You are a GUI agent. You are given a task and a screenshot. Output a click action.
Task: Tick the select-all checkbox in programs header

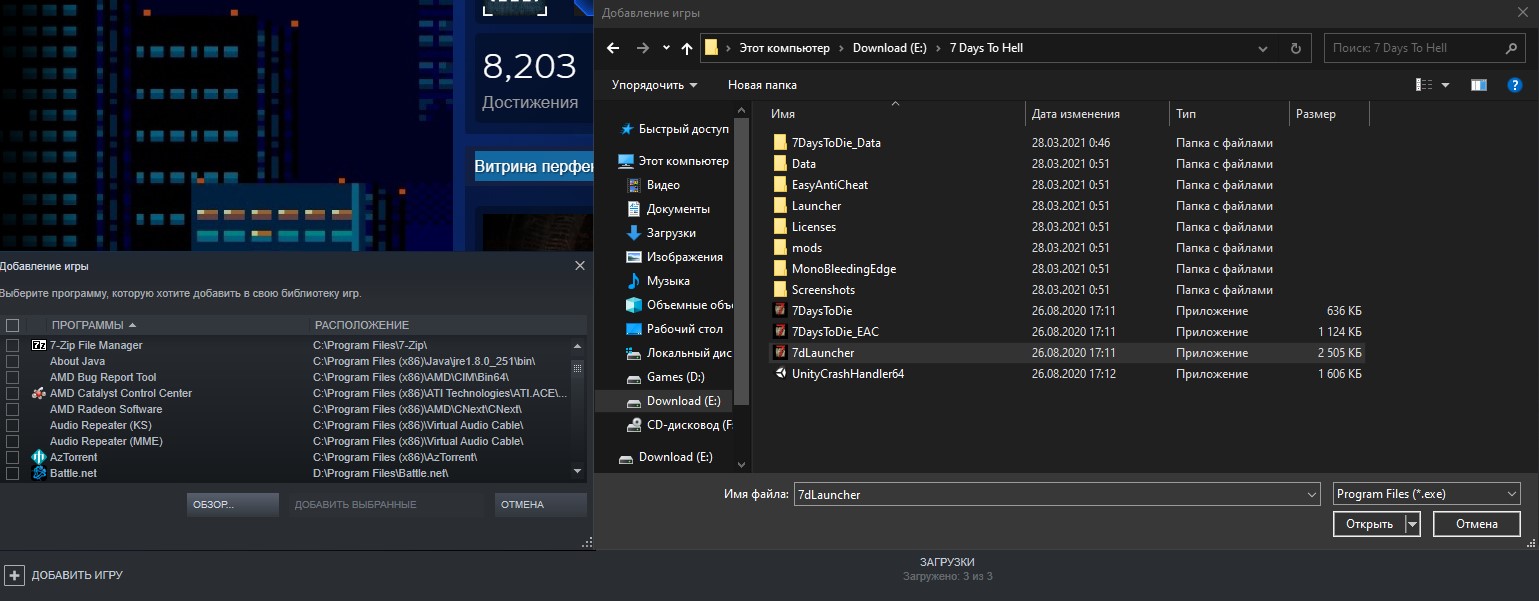12,325
